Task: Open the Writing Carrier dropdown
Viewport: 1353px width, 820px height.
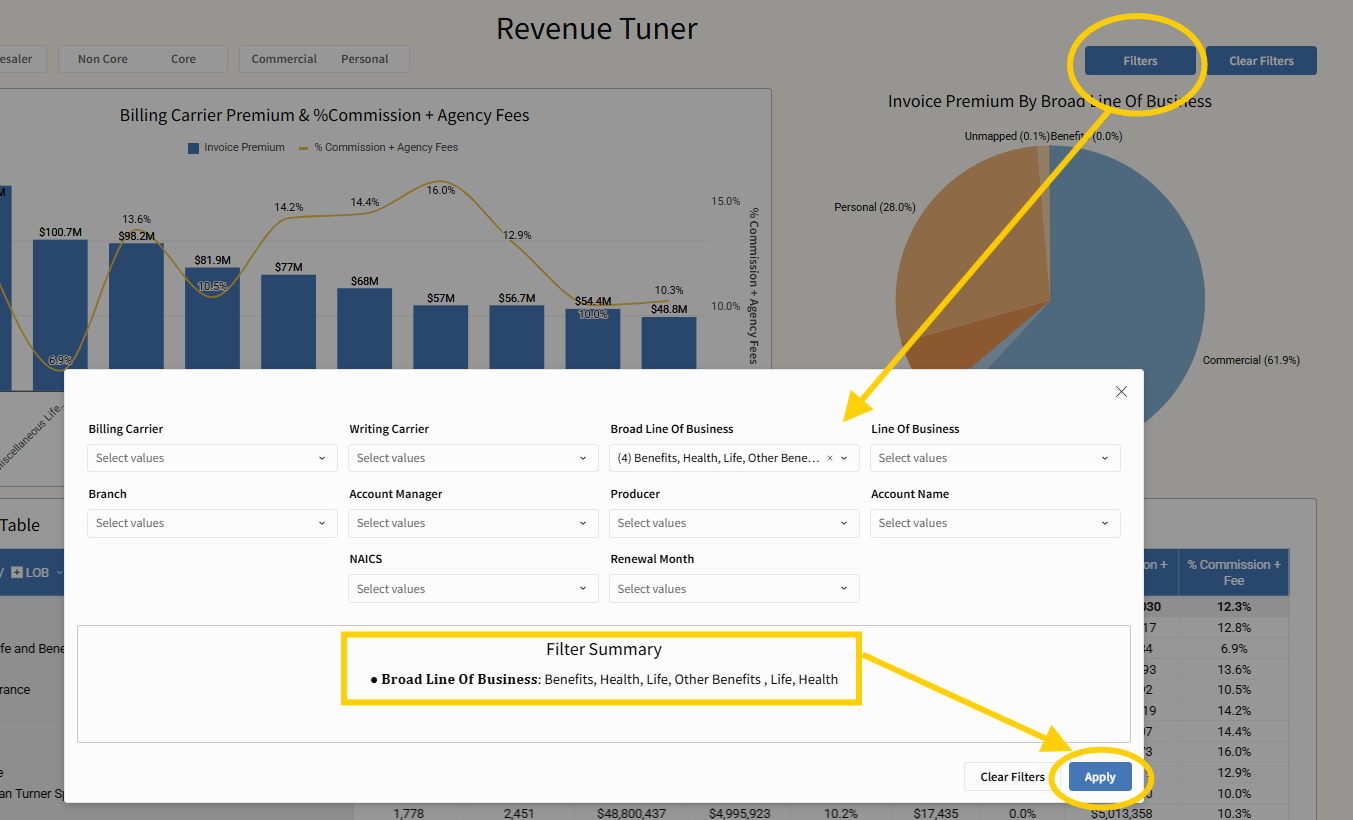Action: [473, 458]
